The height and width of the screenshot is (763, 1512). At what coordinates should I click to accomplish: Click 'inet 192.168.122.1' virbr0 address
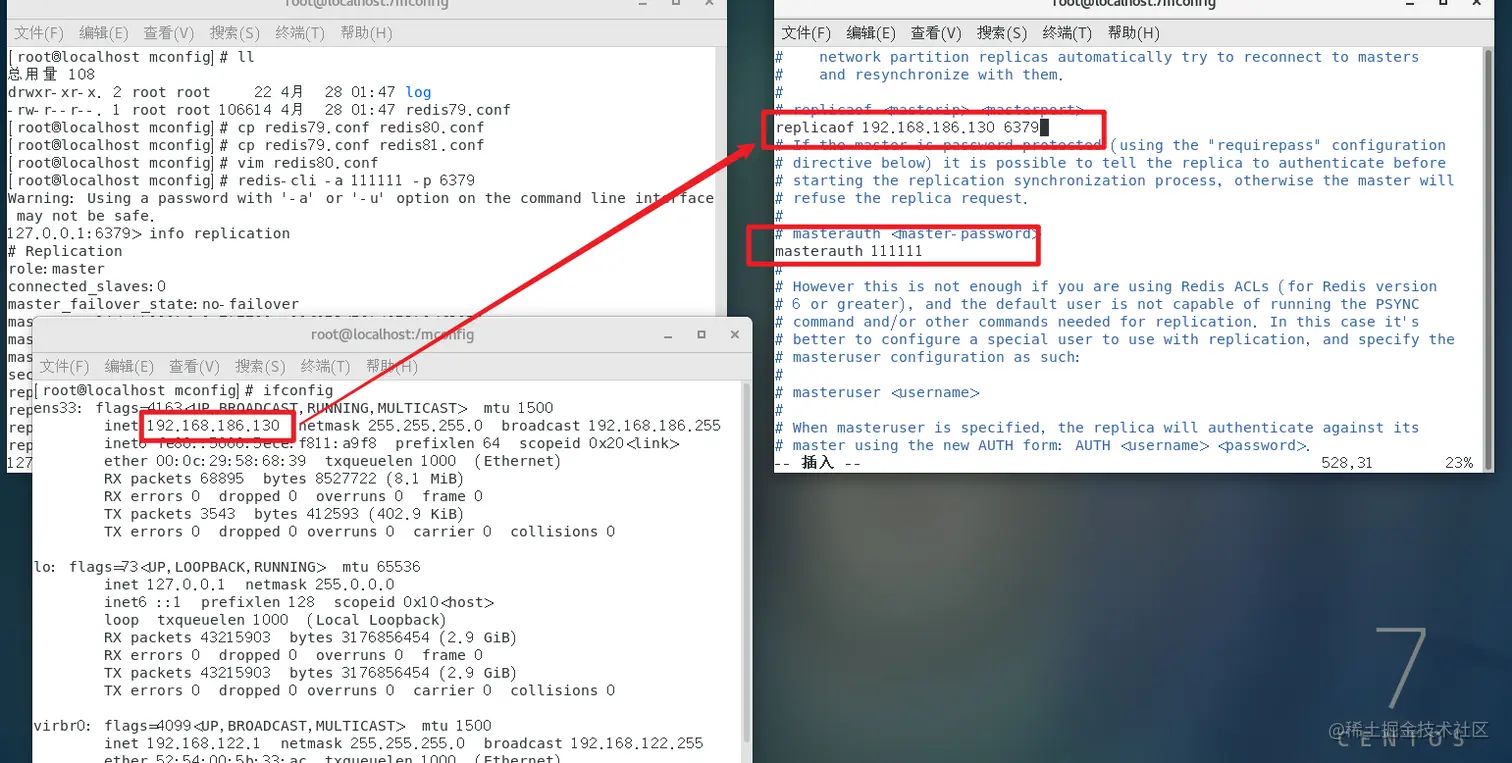pos(183,743)
